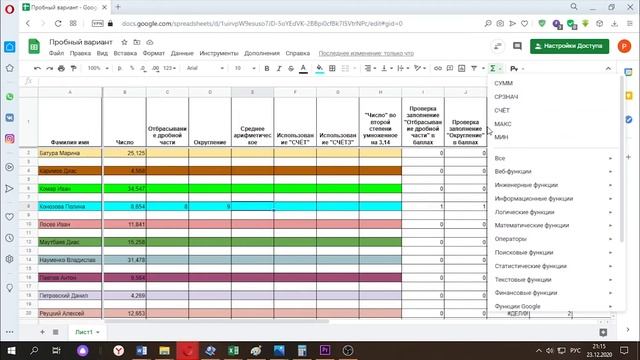This screenshot has width=640, height=360.
Task: Open VK in Opera sidebar
Action: (x=10, y=118)
